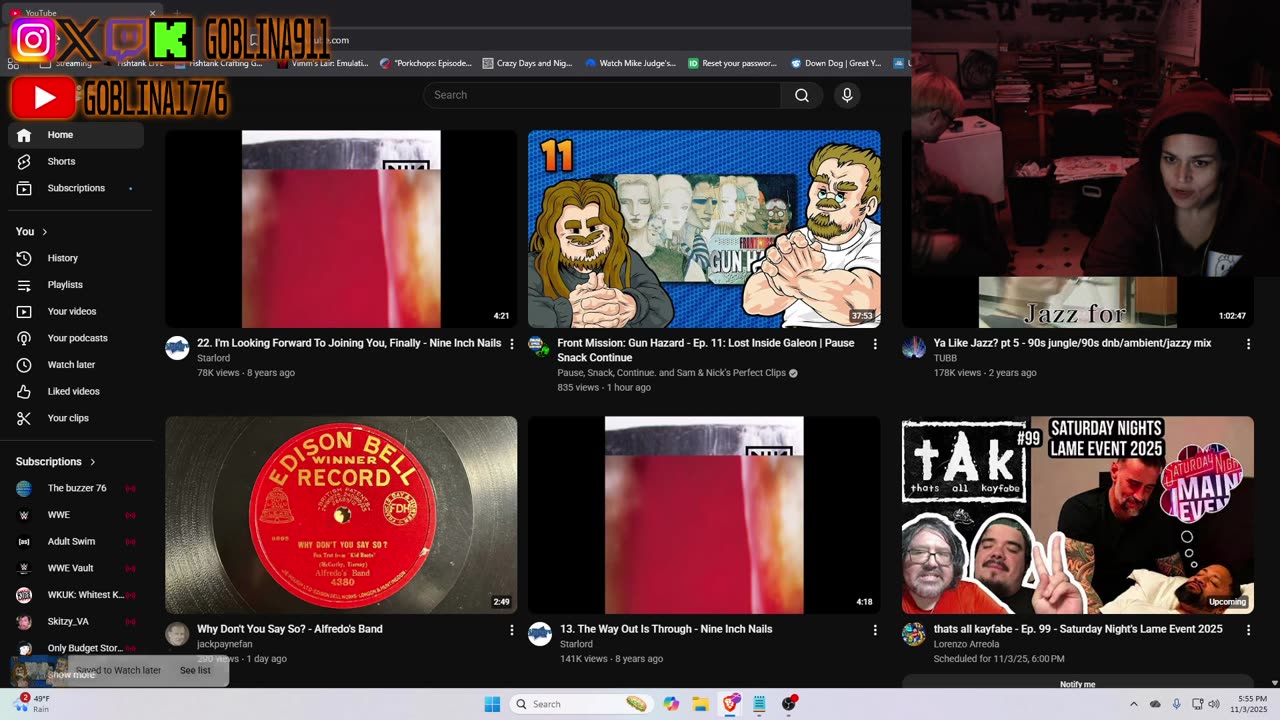Open Skitzy_VA channel subscription
This screenshot has width=1280, height=720.
[76, 621]
